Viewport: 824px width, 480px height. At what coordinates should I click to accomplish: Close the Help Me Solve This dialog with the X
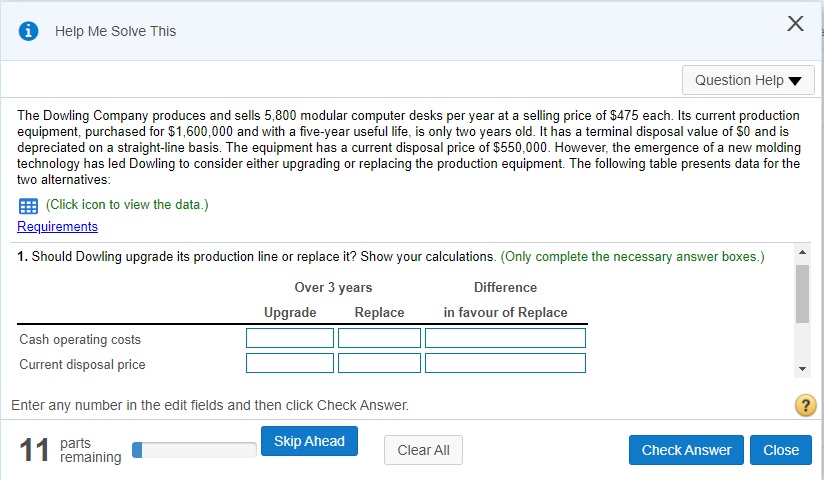[796, 24]
